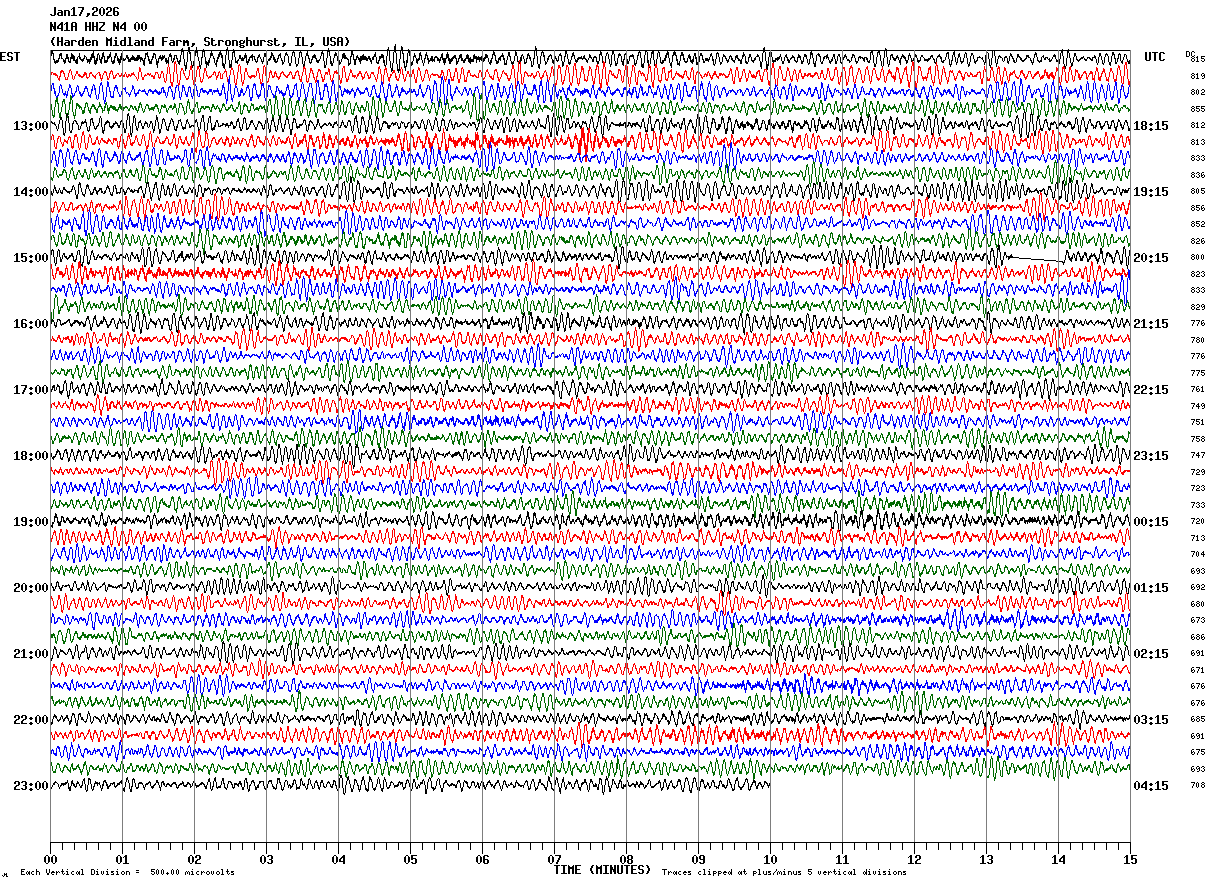Click the DC offset value 708
The image size is (1210, 886).
1197,786
